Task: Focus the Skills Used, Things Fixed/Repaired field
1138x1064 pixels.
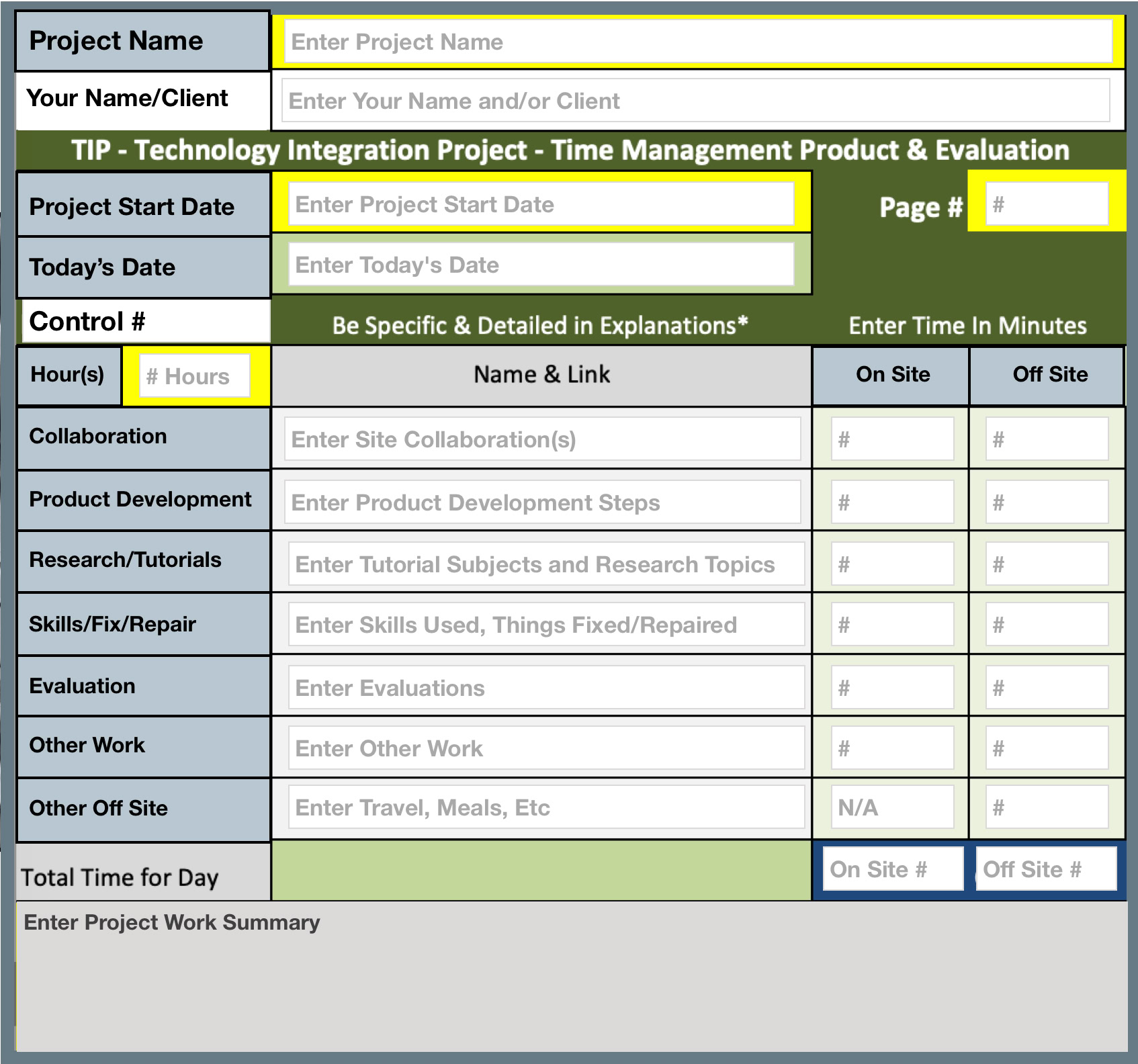Action: [547, 624]
